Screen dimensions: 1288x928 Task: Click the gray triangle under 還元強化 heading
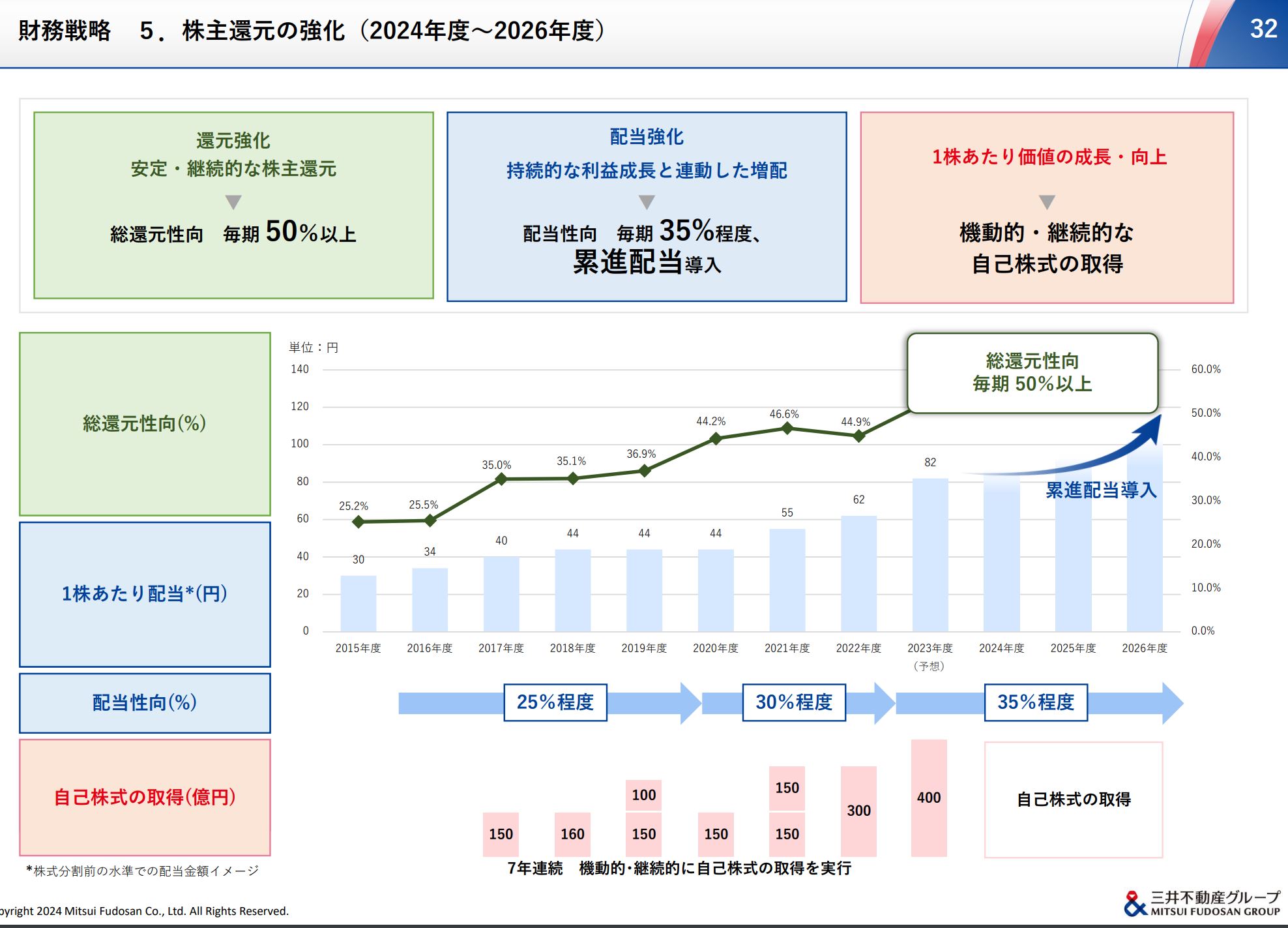tap(233, 202)
